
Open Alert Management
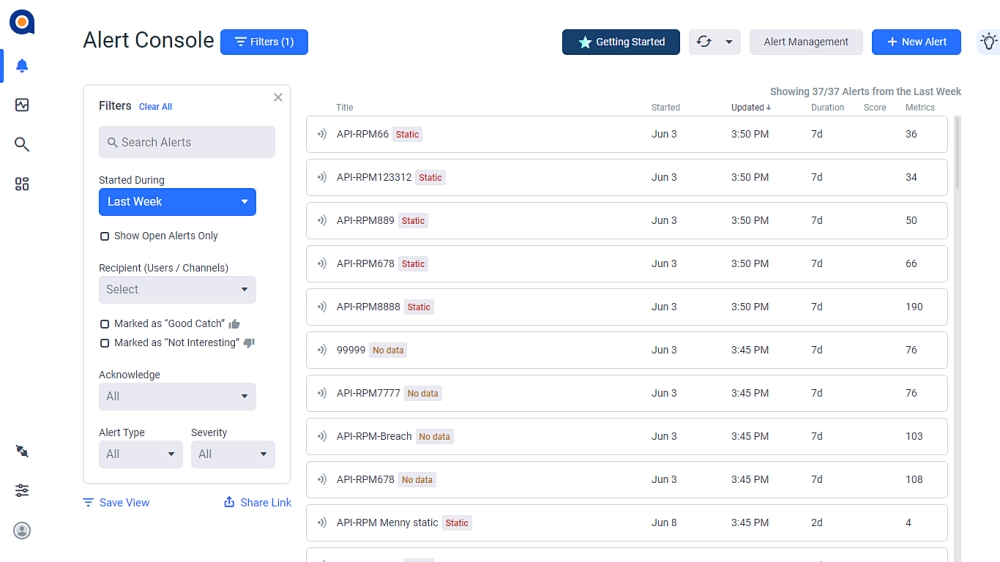click(x=806, y=42)
